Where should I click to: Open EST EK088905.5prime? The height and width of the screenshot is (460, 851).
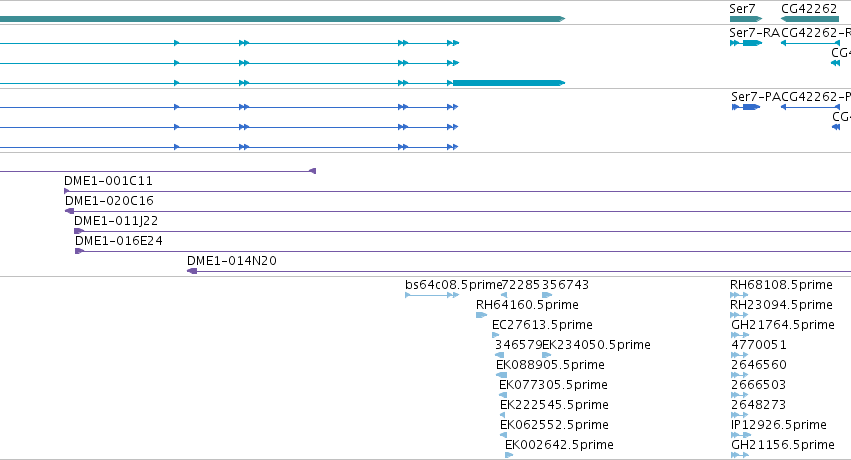point(550,365)
